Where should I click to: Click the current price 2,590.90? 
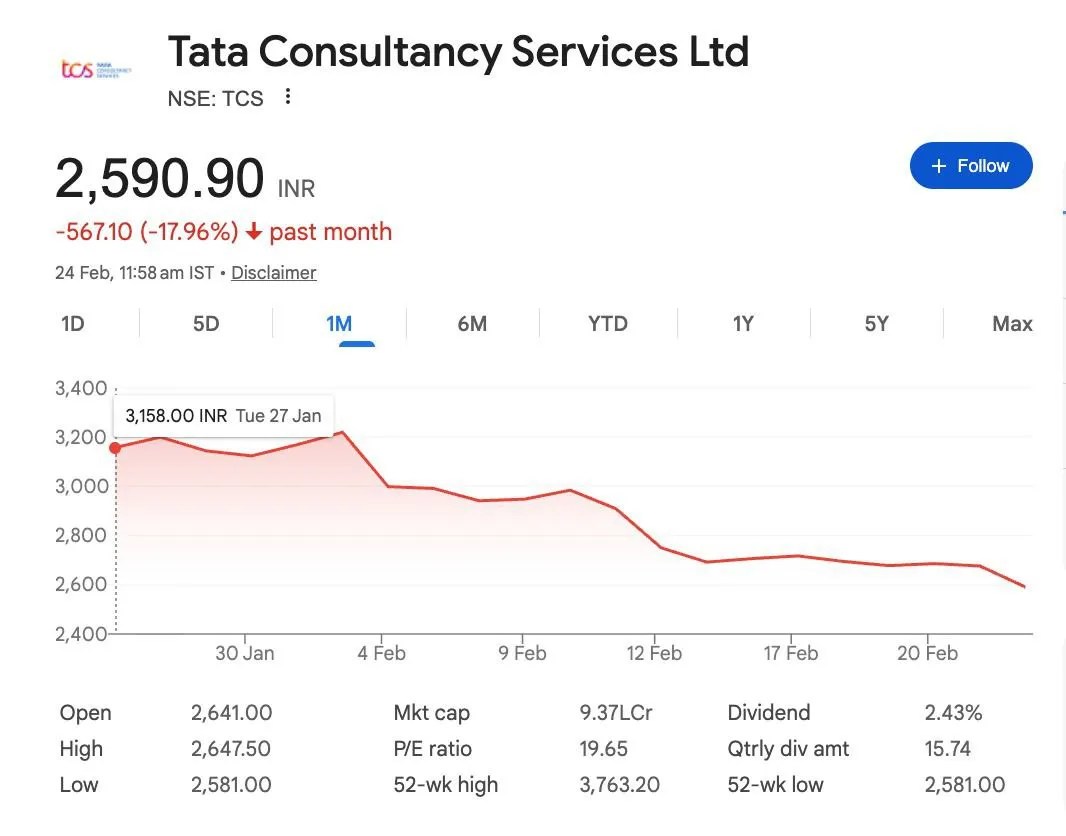pos(160,180)
